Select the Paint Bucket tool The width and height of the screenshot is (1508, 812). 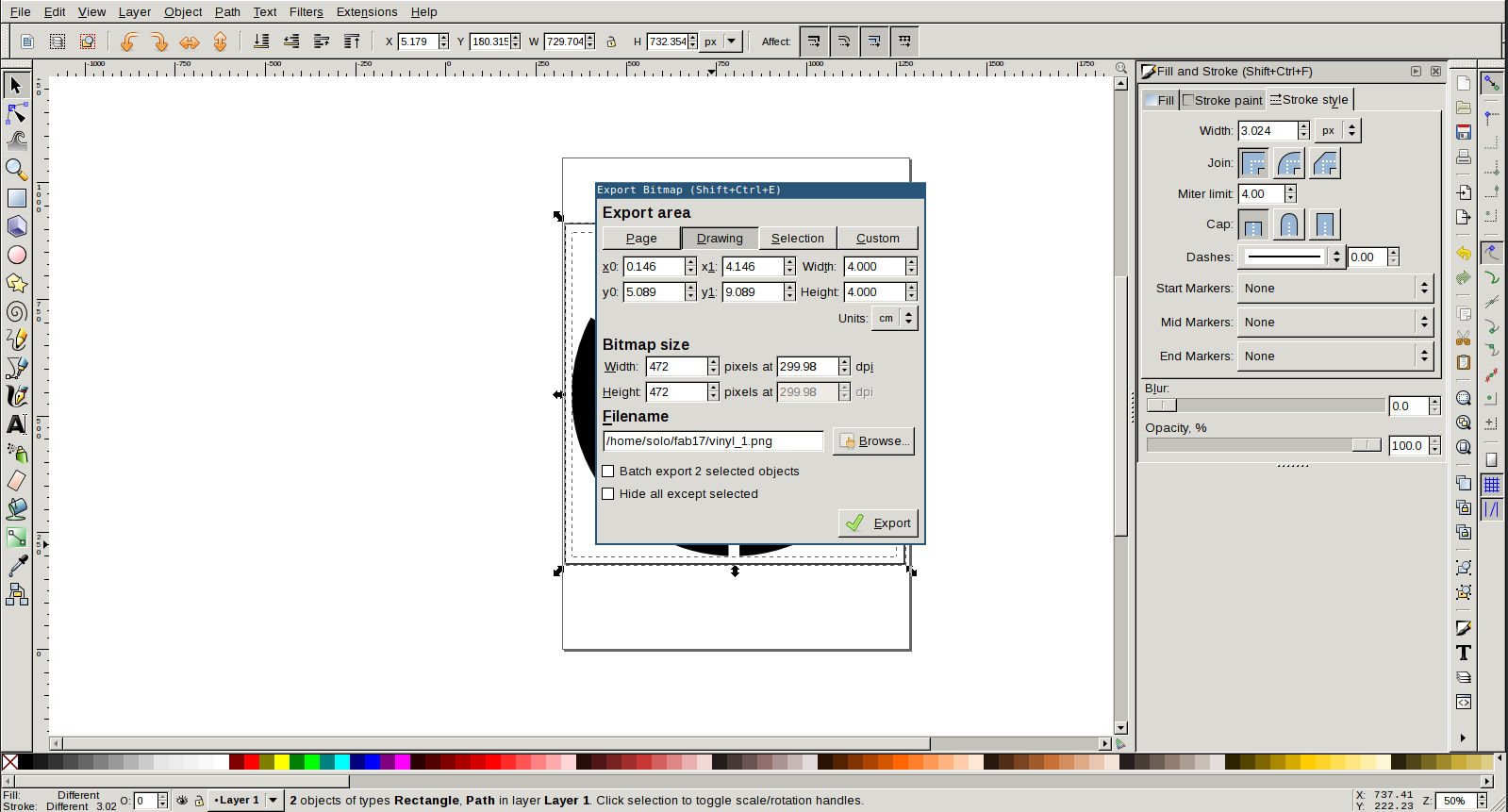pos(16,509)
